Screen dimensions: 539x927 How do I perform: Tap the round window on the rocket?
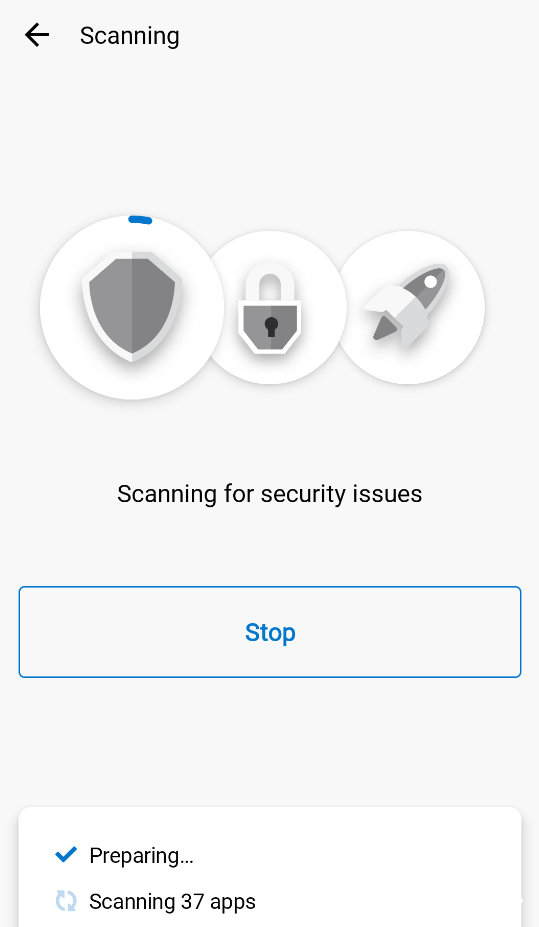[431, 281]
